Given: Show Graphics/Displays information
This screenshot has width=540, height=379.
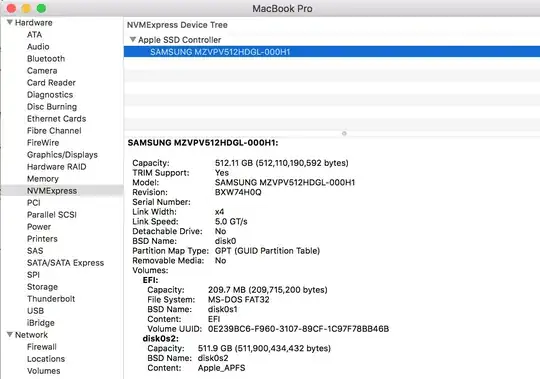Looking at the screenshot, I should click(x=62, y=155).
